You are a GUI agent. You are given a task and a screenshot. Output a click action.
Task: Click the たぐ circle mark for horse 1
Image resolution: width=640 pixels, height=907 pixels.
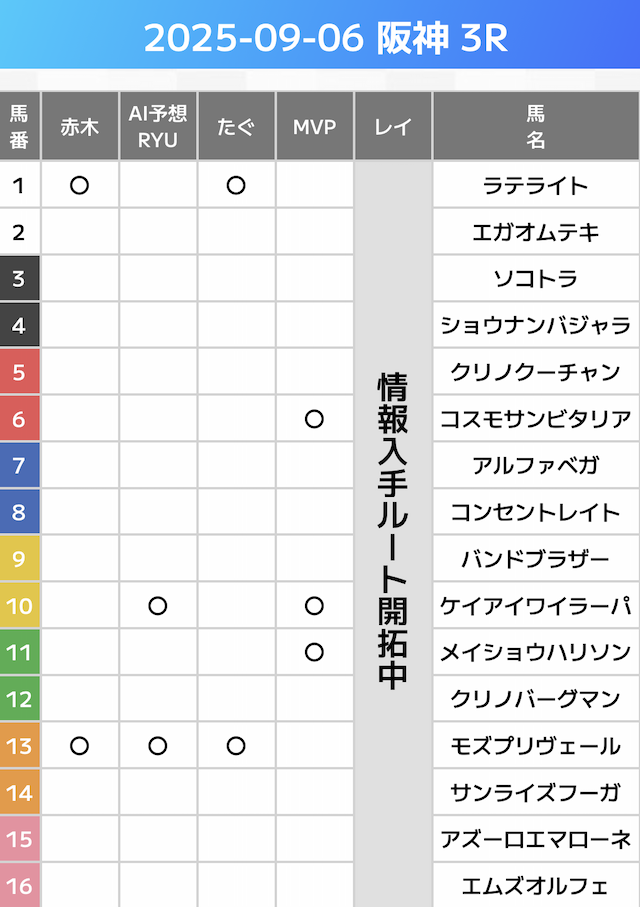(236, 185)
